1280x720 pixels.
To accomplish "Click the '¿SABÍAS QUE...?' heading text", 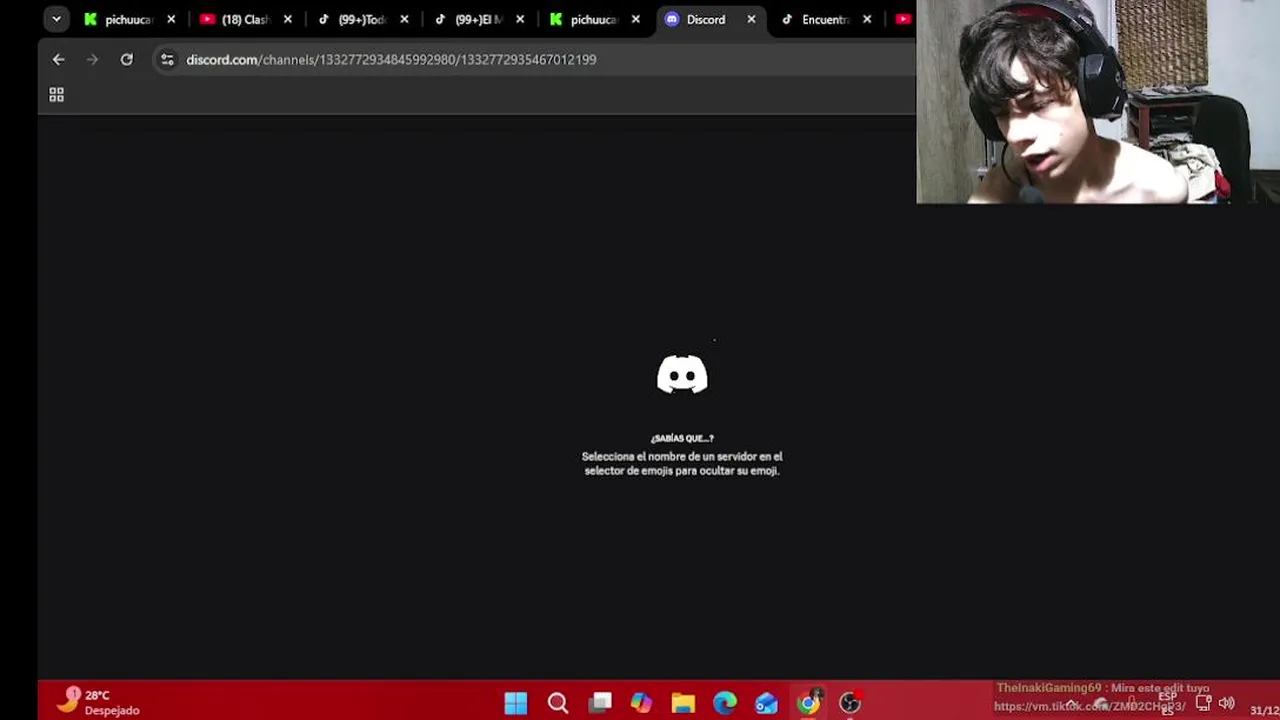I will click(682, 438).
